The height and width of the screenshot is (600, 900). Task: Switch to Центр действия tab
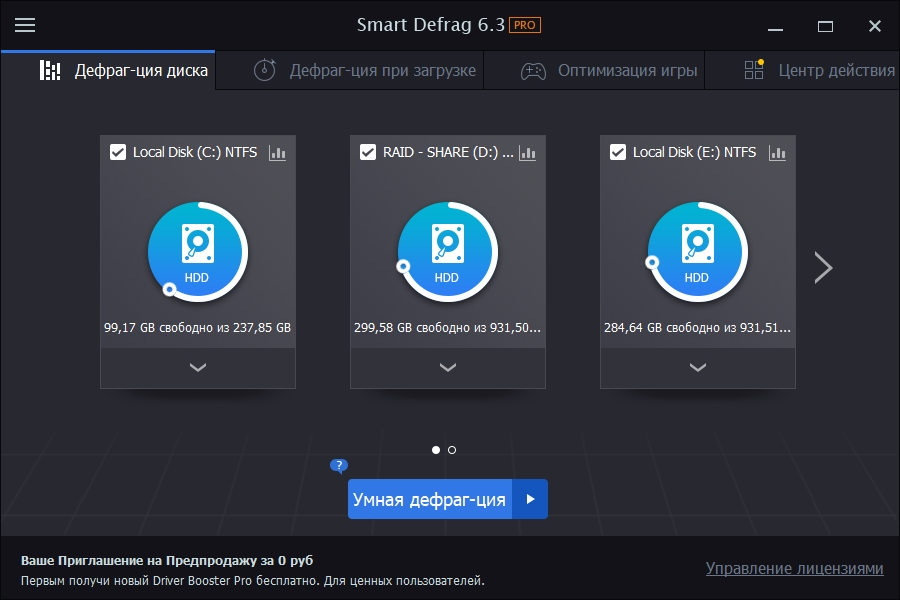[x=802, y=70]
